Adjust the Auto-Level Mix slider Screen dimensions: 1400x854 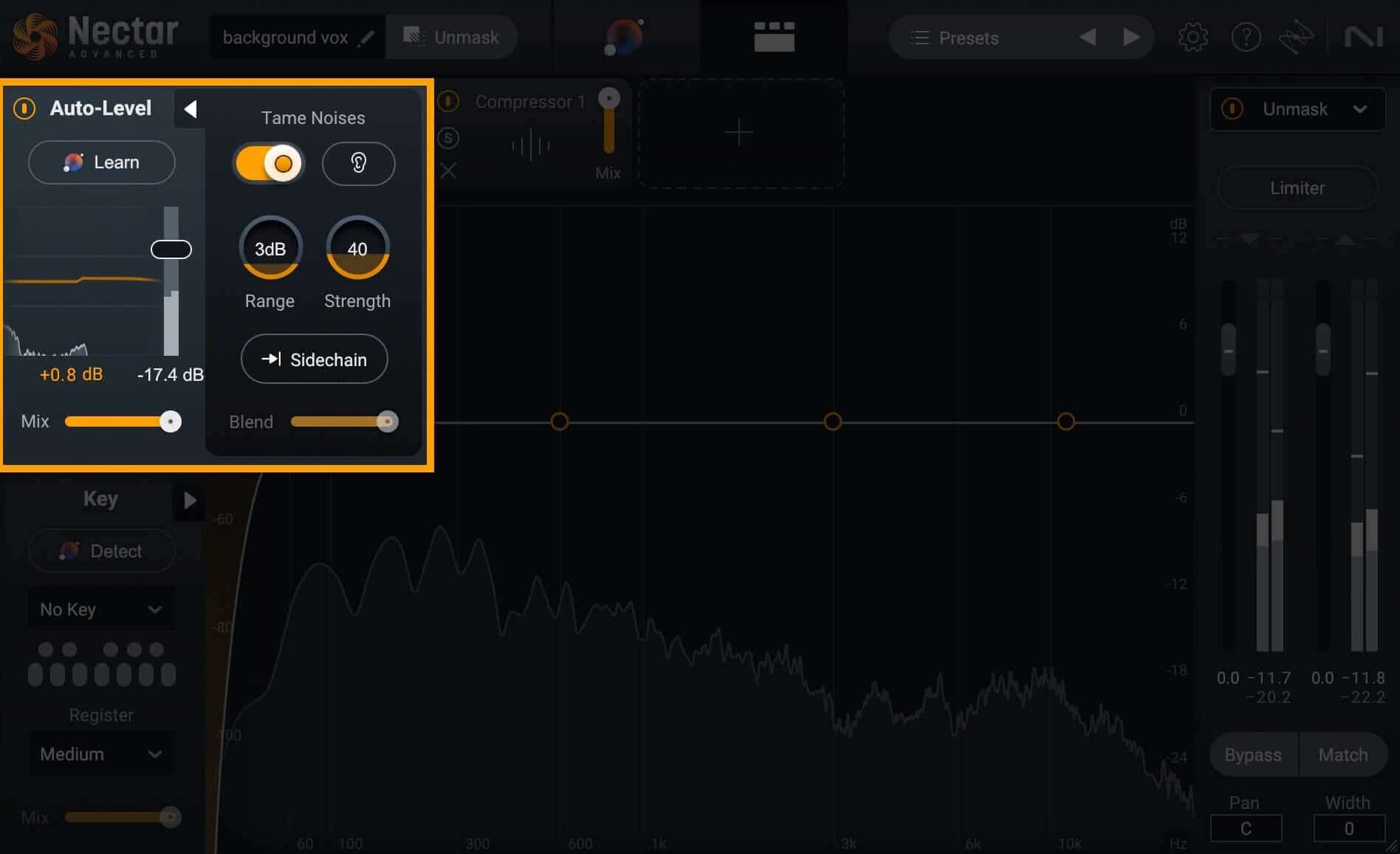point(123,421)
